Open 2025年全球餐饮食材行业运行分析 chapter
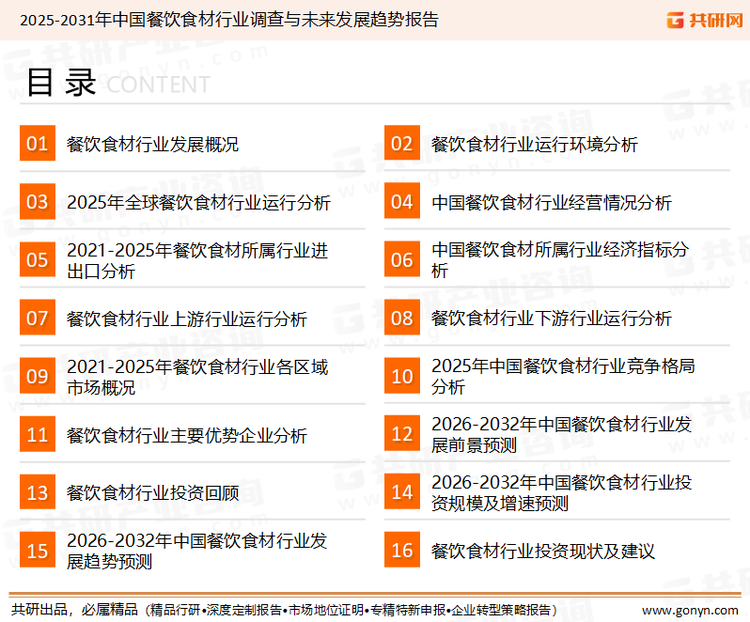 [x=198, y=203]
